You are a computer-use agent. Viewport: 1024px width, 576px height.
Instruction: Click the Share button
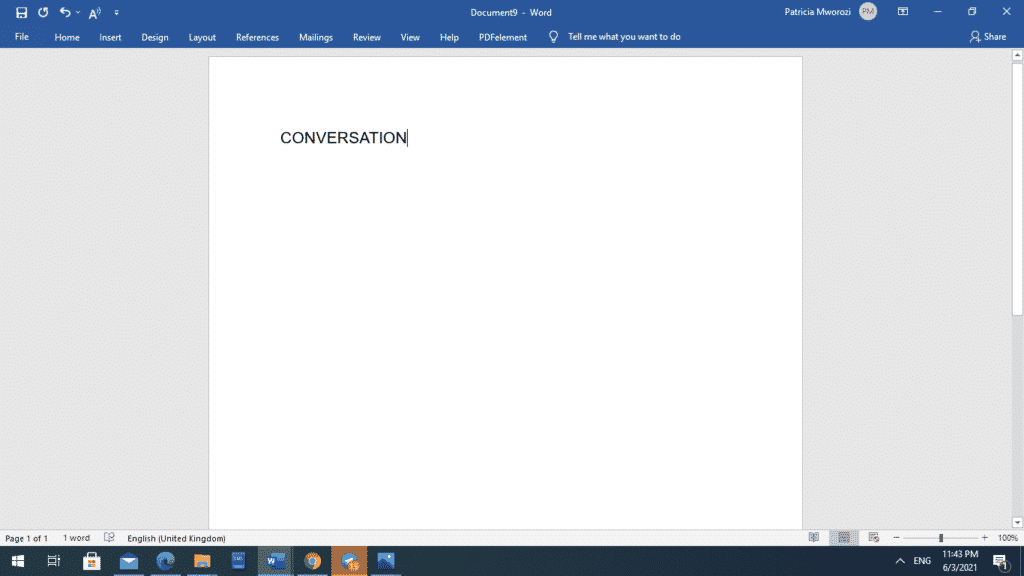click(x=987, y=36)
